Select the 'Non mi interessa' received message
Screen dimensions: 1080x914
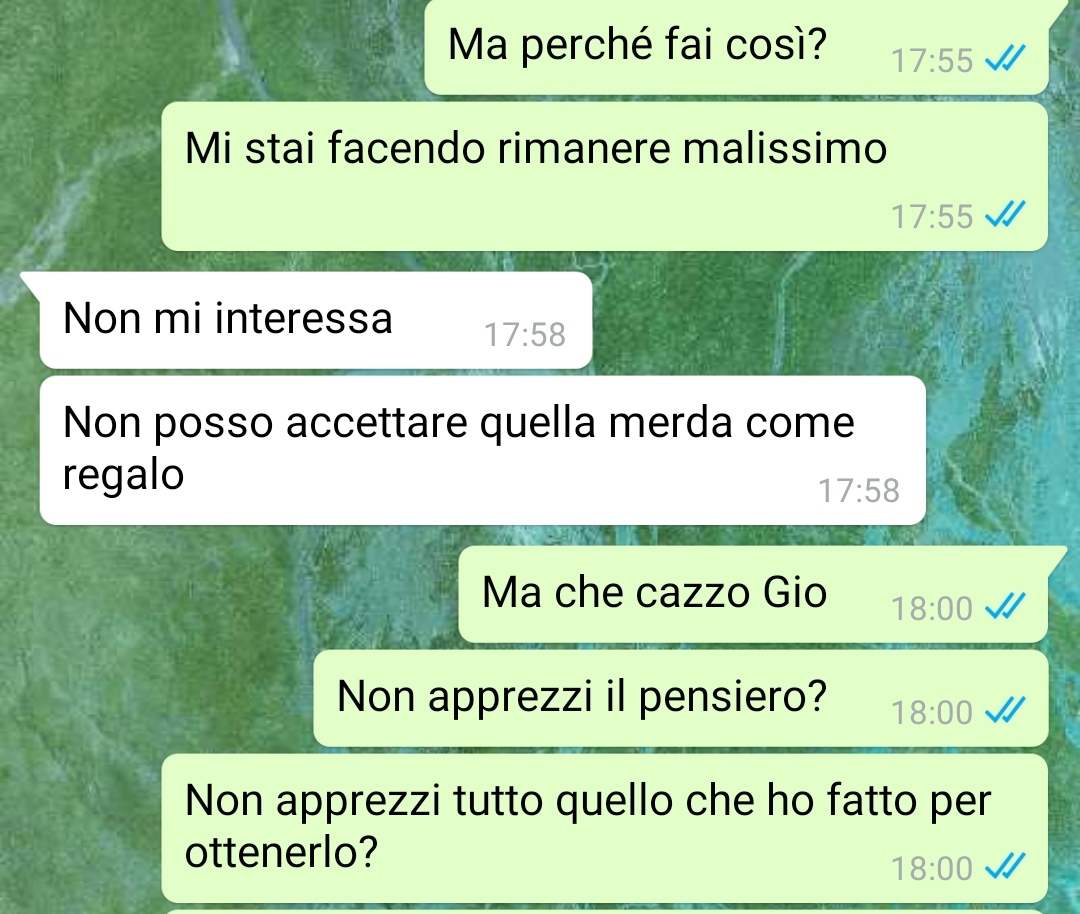tap(316, 320)
